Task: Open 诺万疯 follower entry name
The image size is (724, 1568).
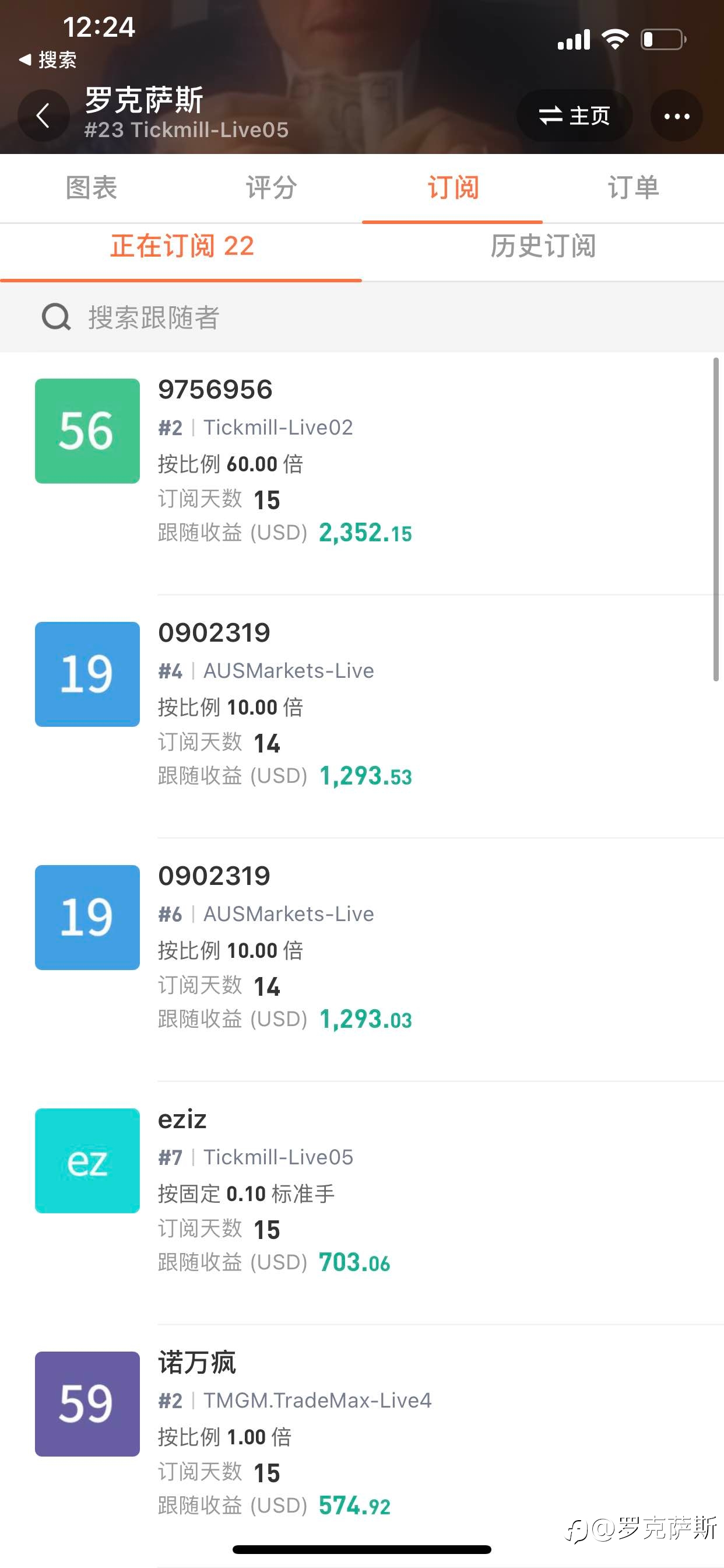Action: tap(197, 1362)
